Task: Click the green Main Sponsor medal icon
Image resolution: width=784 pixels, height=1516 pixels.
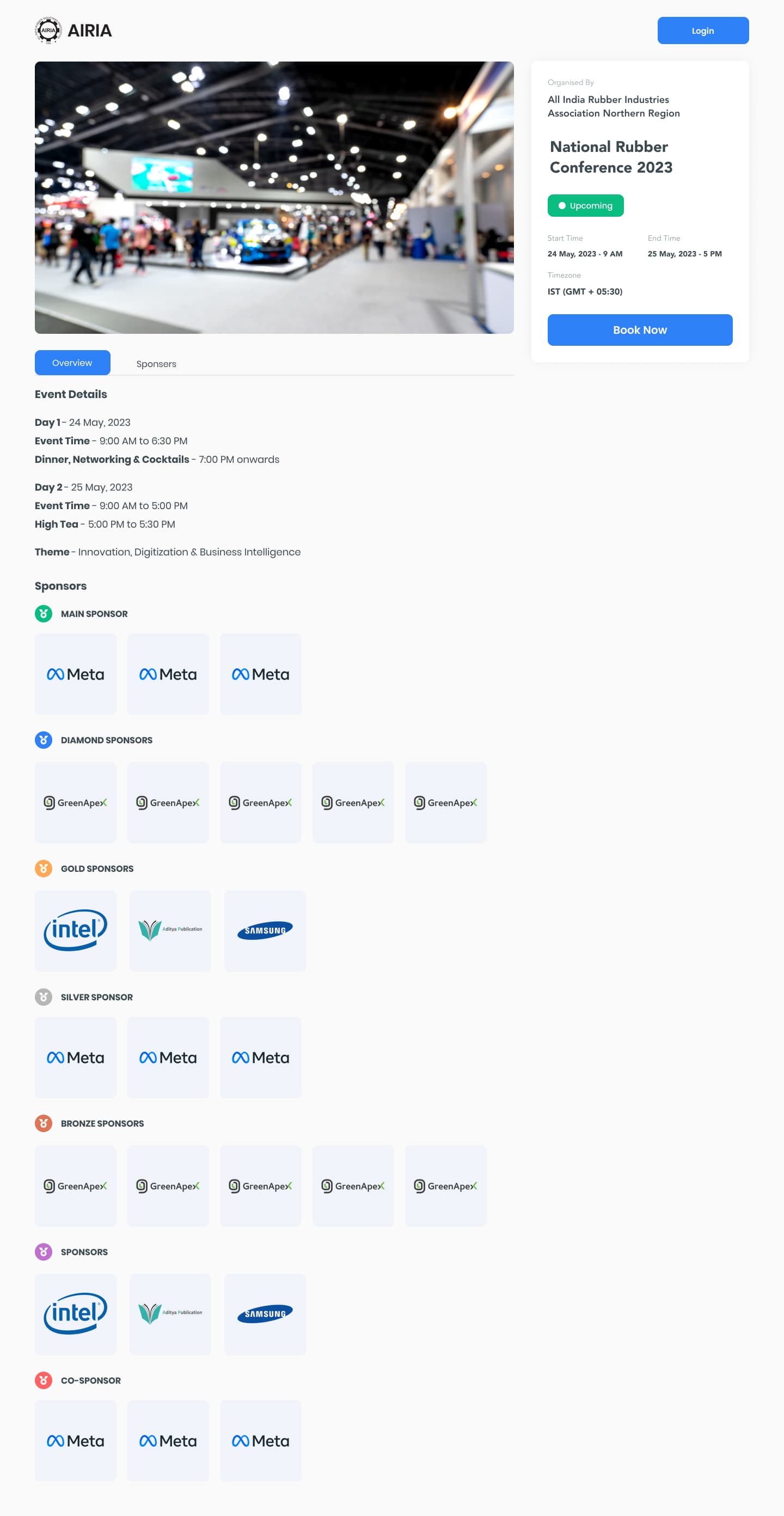Action: coord(44,614)
